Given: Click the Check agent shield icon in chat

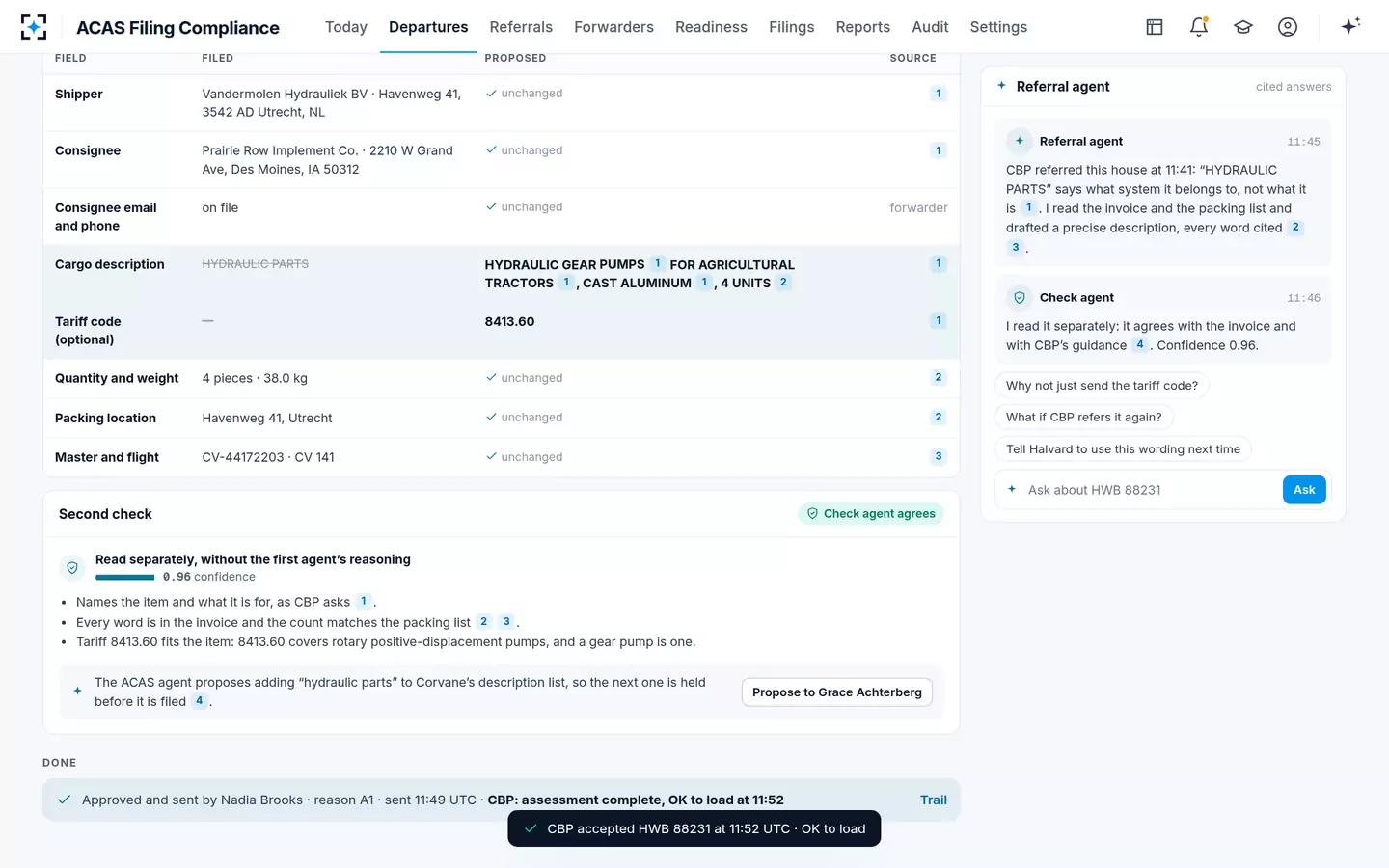Looking at the screenshot, I should coord(1020,297).
